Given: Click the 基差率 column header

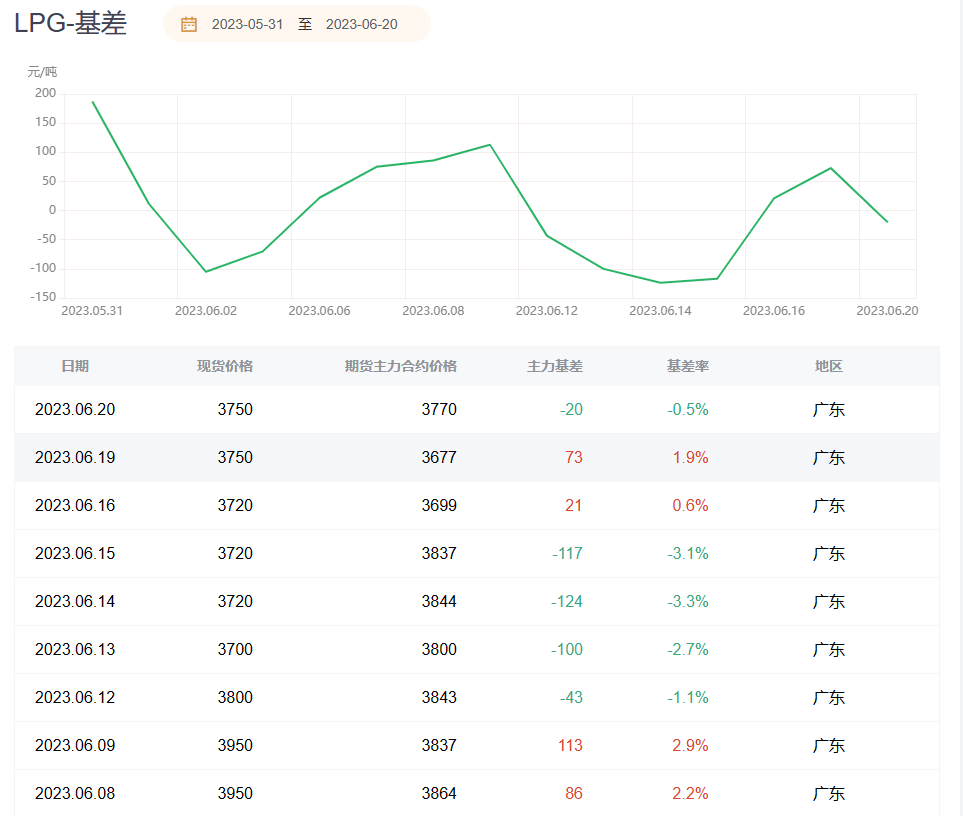Looking at the screenshot, I should pyautogui.click(x=688, y=366).
